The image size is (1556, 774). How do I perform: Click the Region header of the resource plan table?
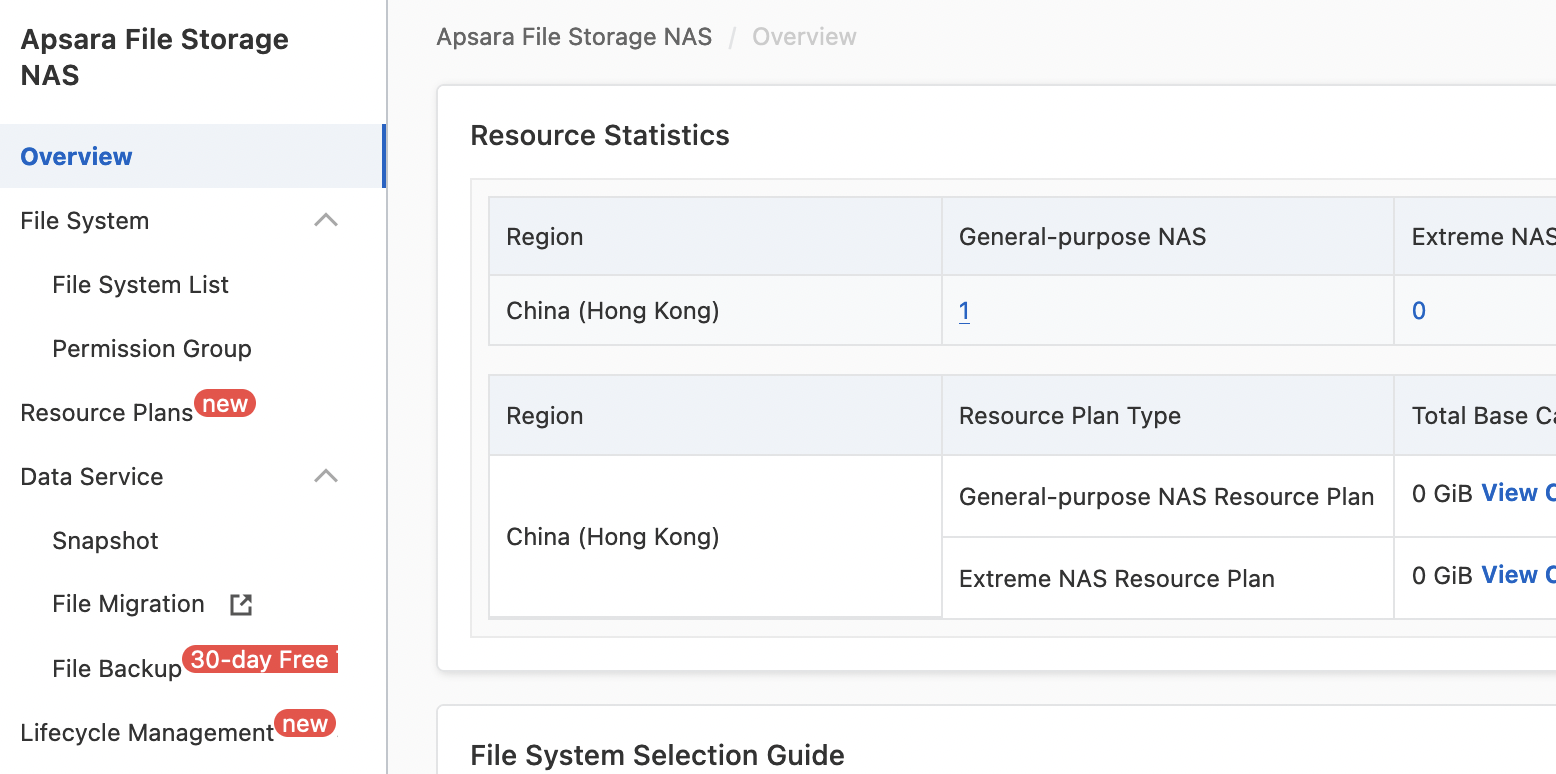tap(545, 416)
